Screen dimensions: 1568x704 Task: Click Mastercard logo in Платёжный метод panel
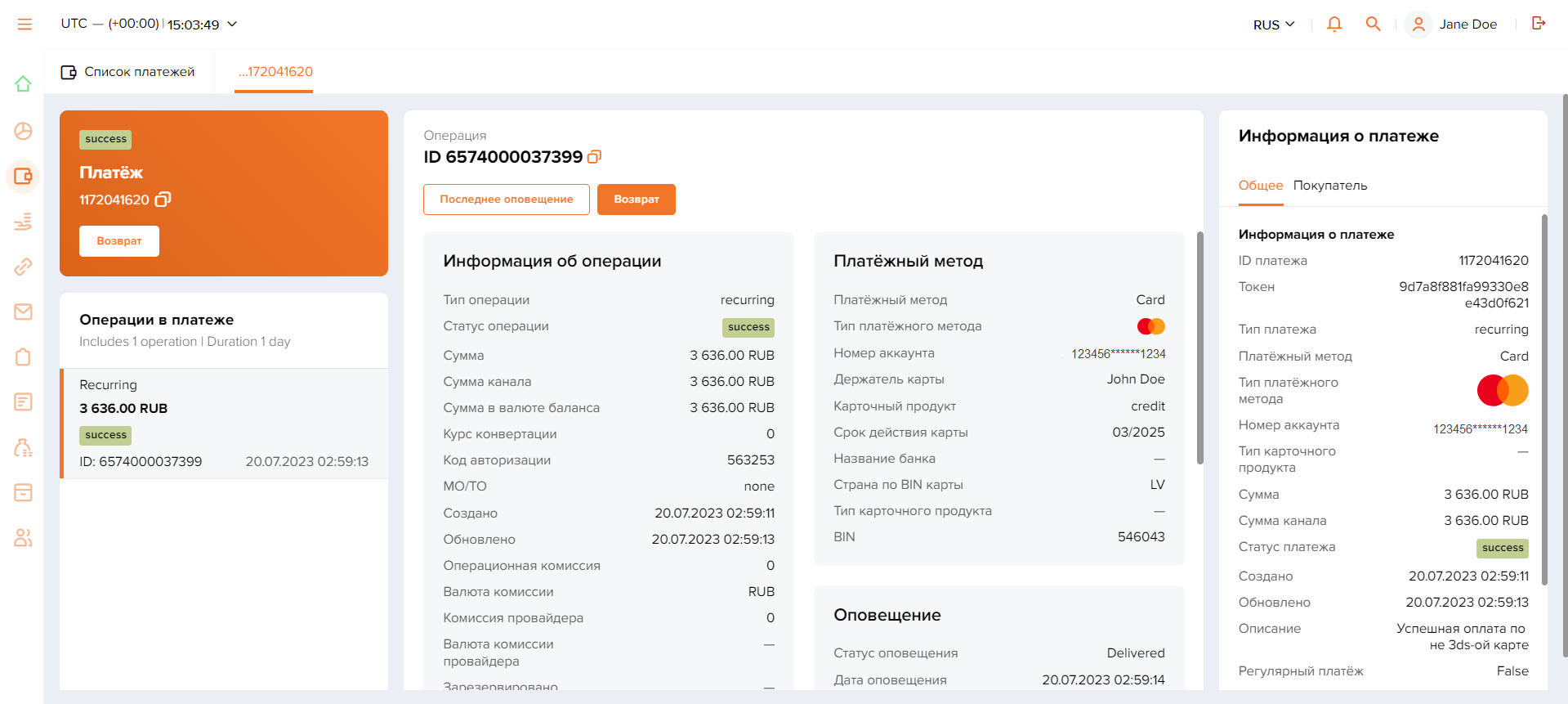(x=1151, y=326)
